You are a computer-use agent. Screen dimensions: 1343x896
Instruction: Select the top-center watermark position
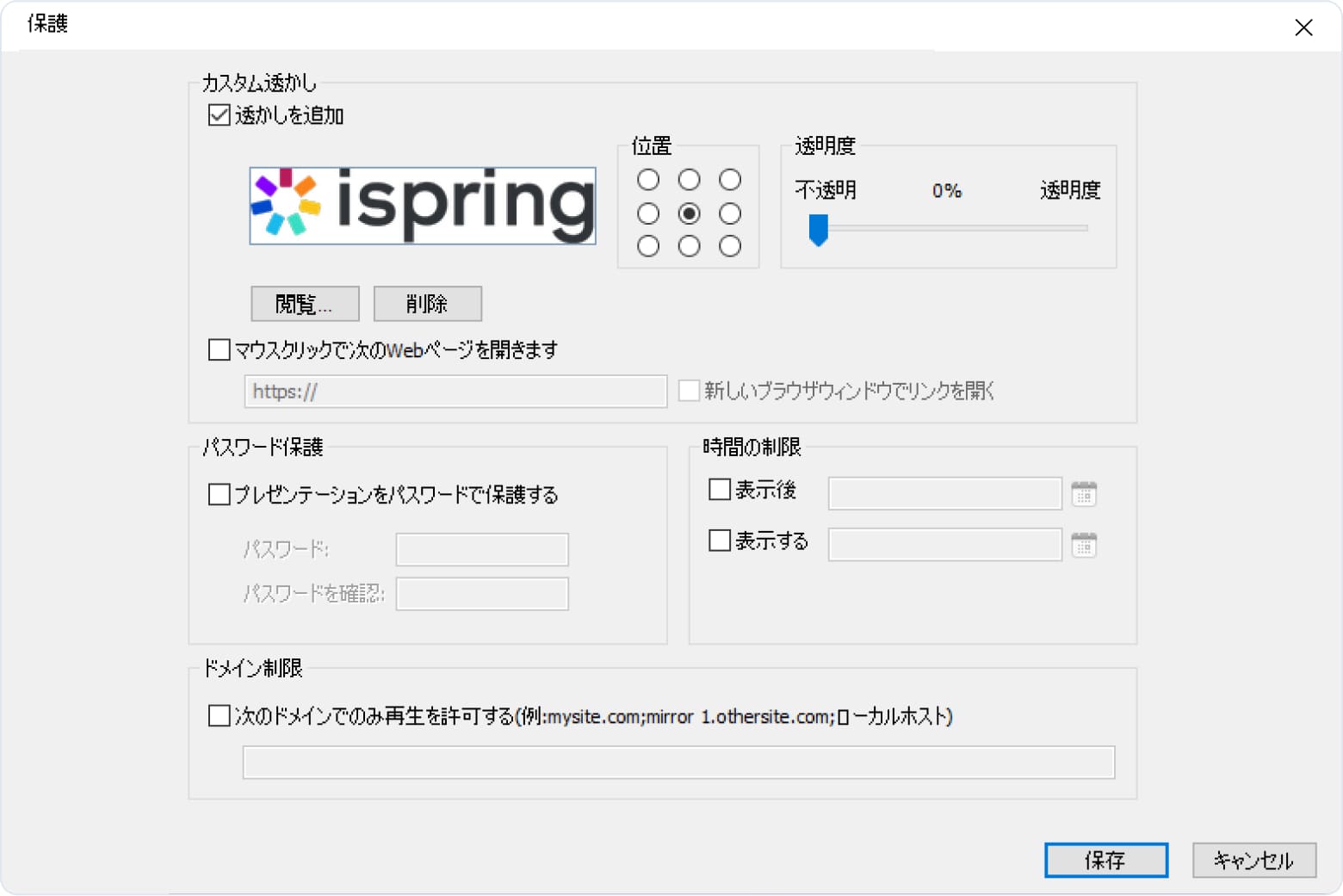point(689,180)
